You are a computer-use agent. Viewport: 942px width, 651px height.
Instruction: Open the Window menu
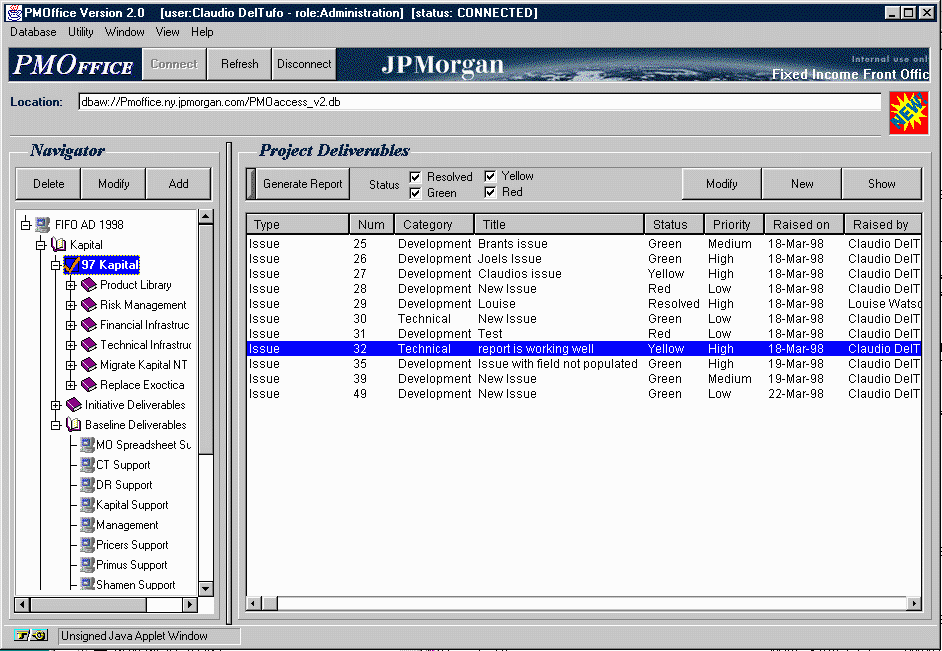click(x=124, y=32)
